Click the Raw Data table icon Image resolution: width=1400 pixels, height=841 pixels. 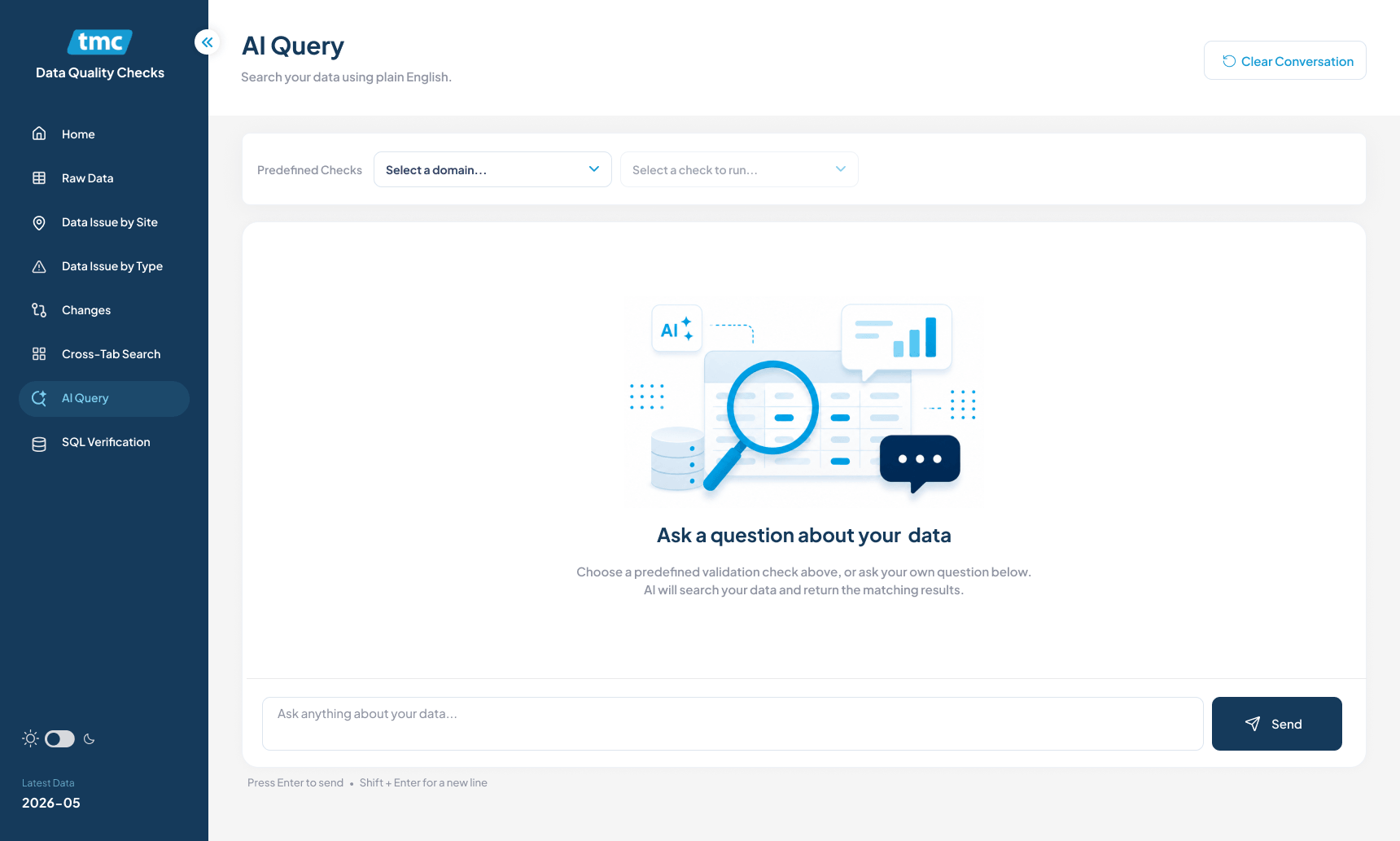click(39, 177)
